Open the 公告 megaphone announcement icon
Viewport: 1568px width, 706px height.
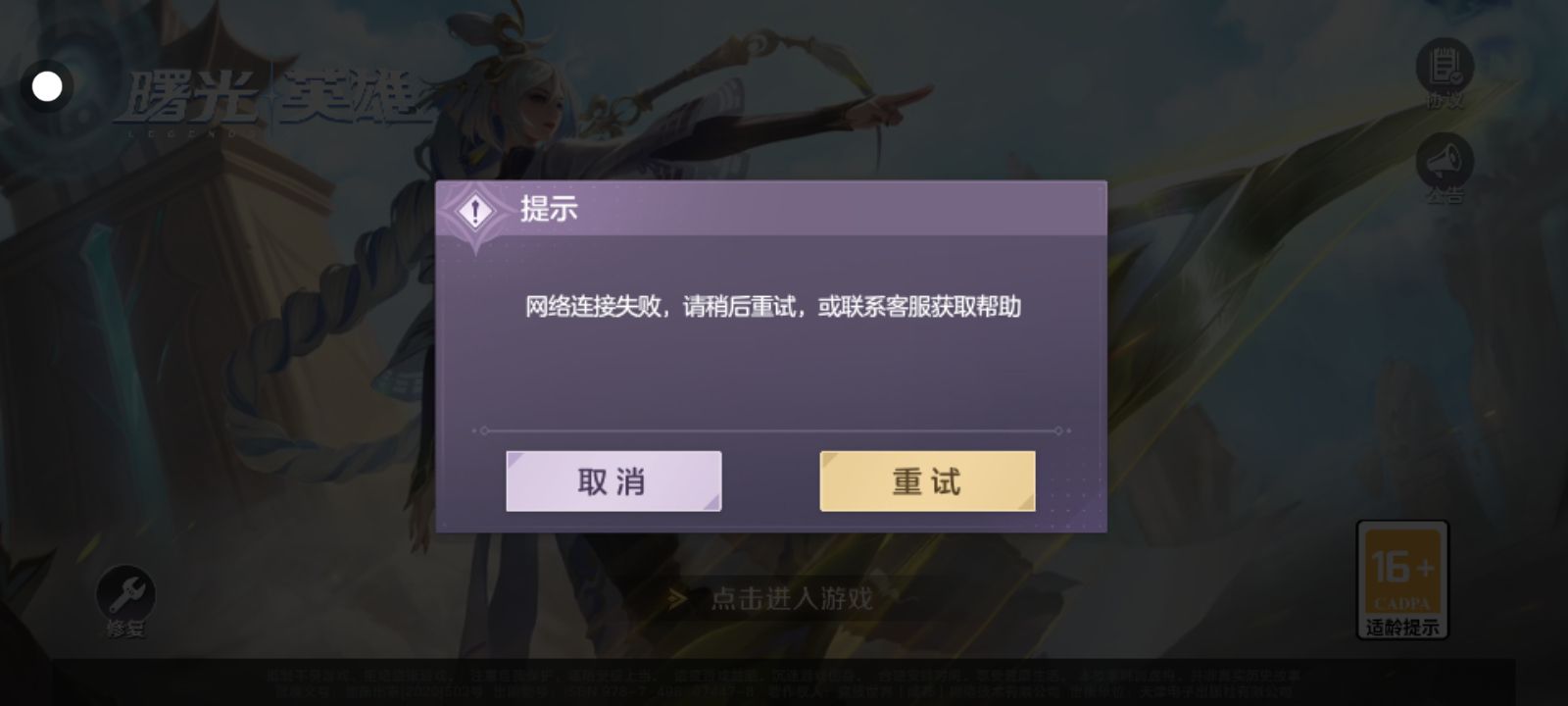[x=1445, y=161]
